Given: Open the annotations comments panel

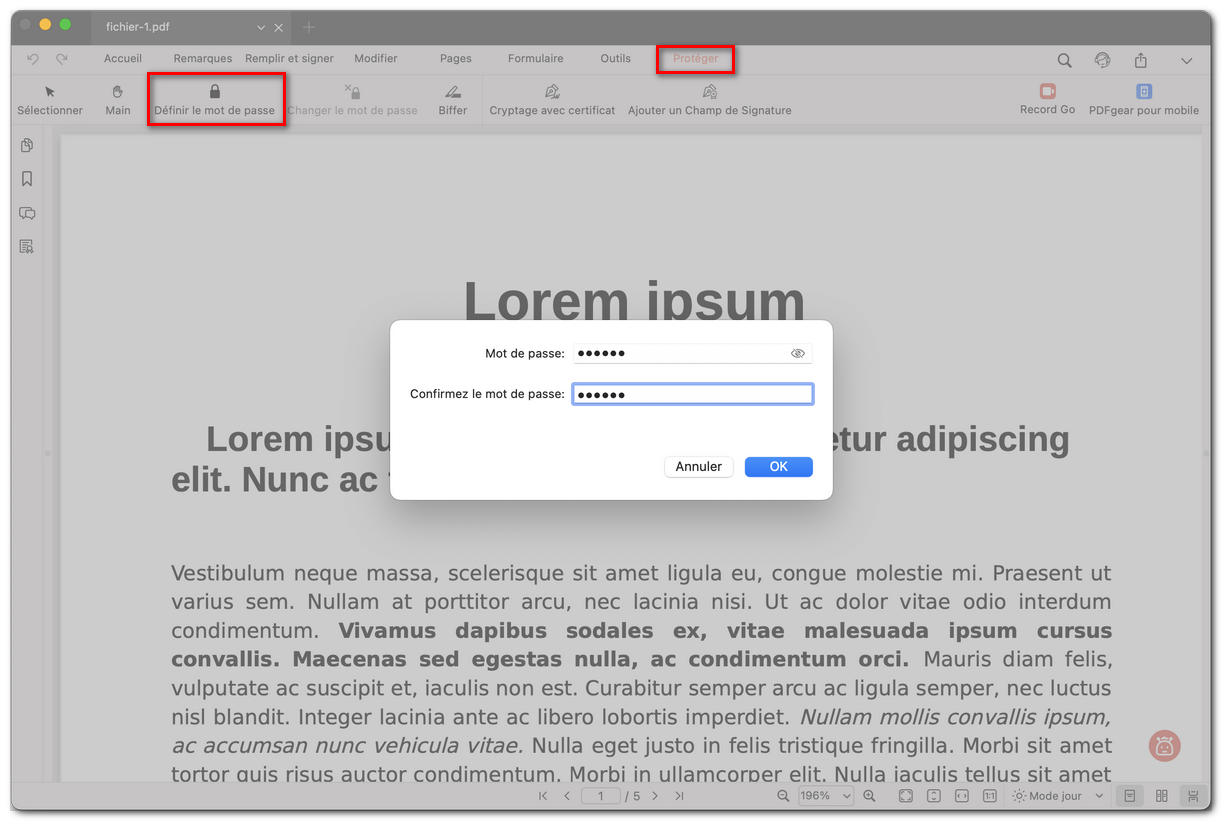Looking at the screenshot, I should point(27,213).
